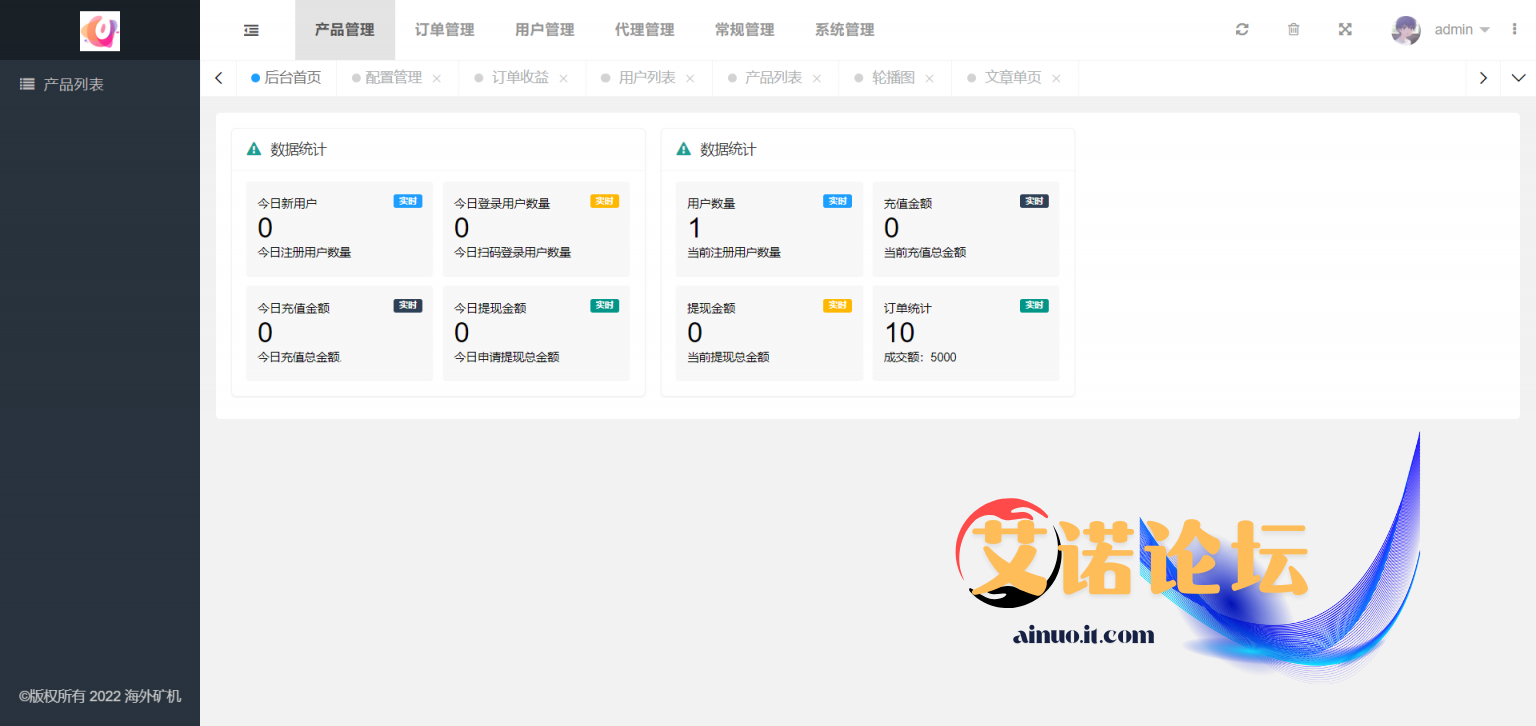Viewport: 1536px width, 726px height.
Task: Click the 实时 badge on 今日新用户
Action: point(408,201)
